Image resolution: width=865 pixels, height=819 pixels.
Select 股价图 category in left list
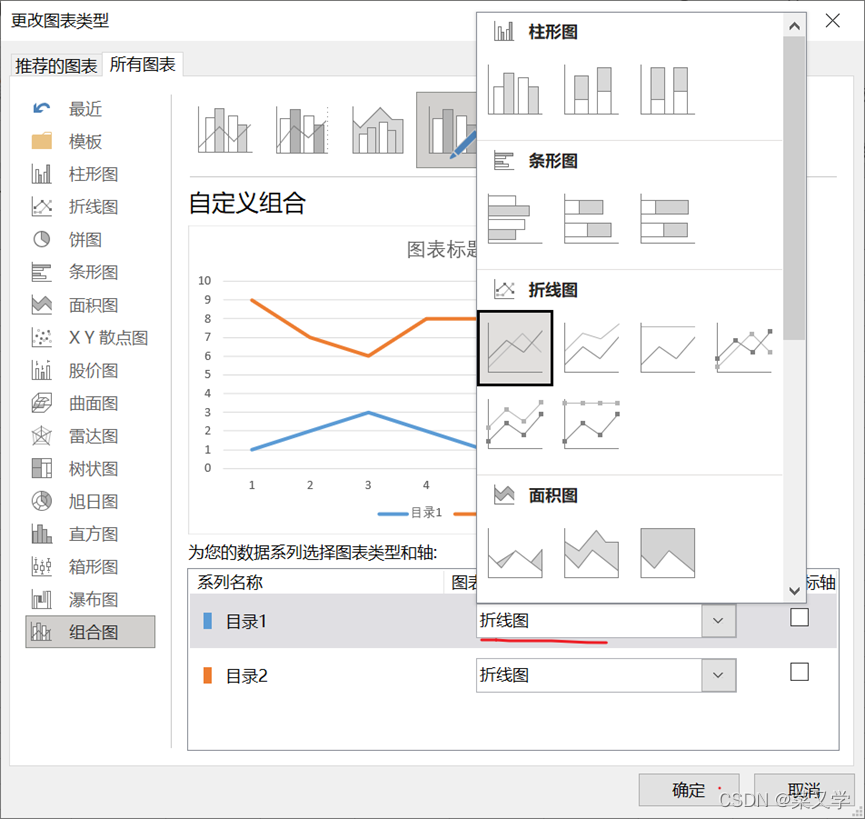[90, 371]
